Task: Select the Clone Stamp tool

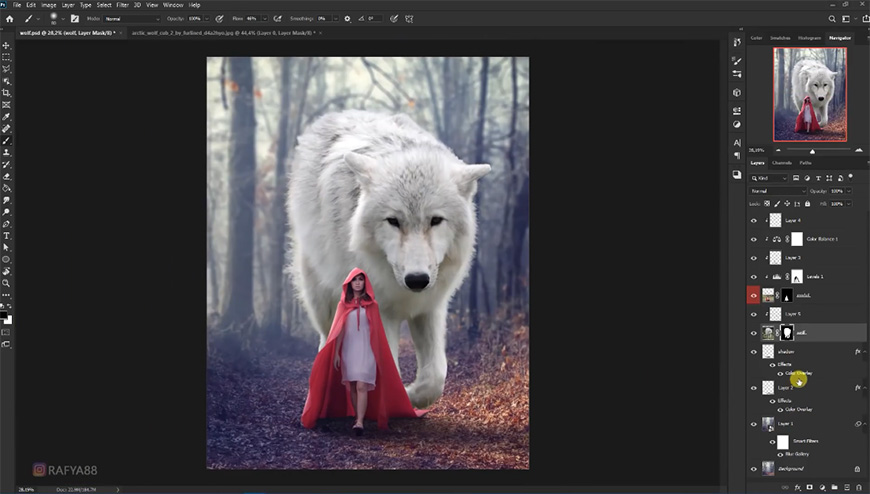Action: [x=7, y=152]
